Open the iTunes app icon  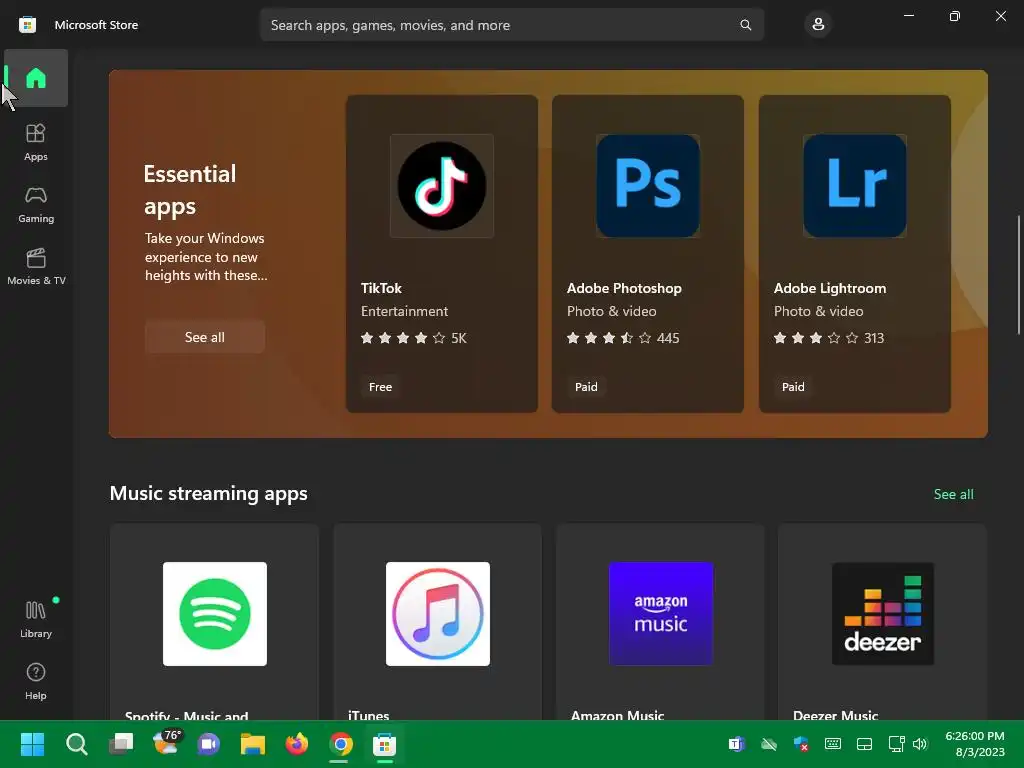pyautogui.click(x=438, y=614)
